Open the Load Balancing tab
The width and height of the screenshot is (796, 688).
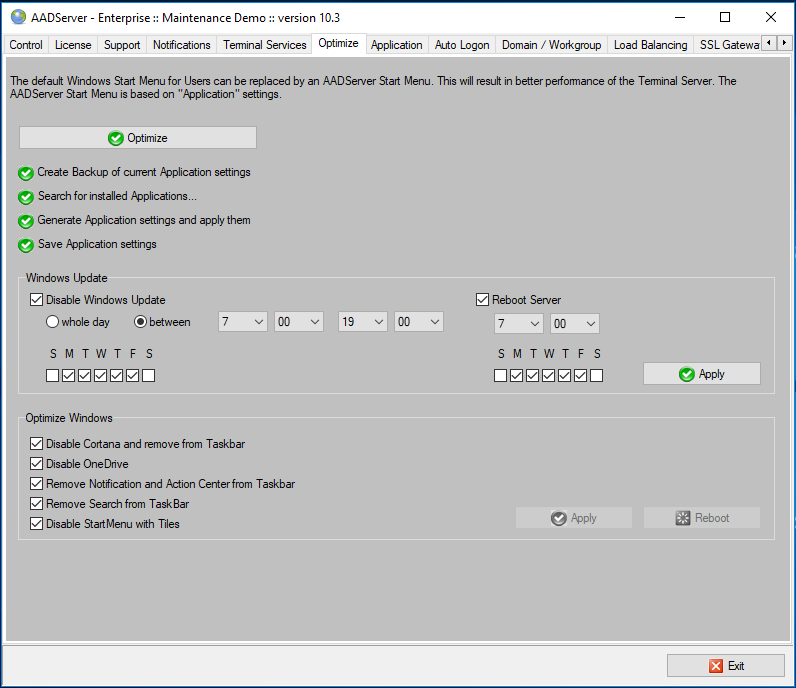click(x=650, y=45)
